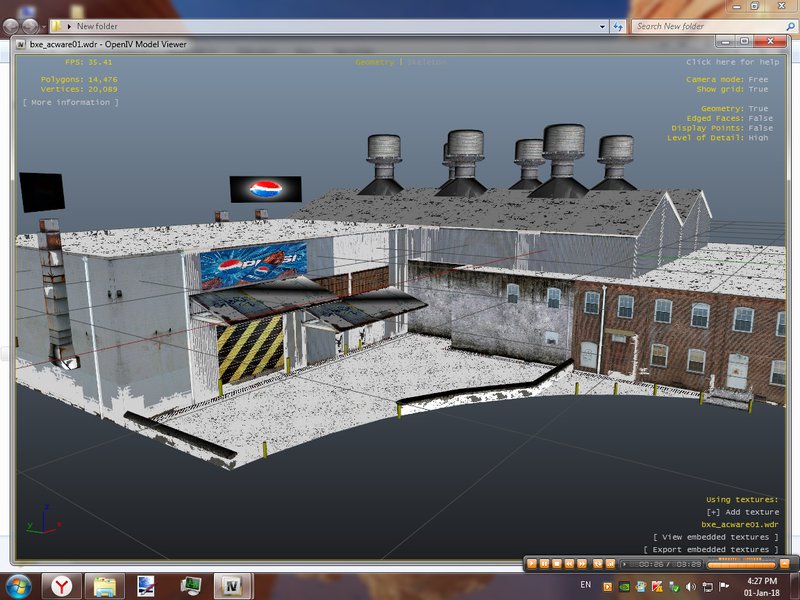800x600 pixels.
Task: Switch to the Geometry tab
Action: 375,62
